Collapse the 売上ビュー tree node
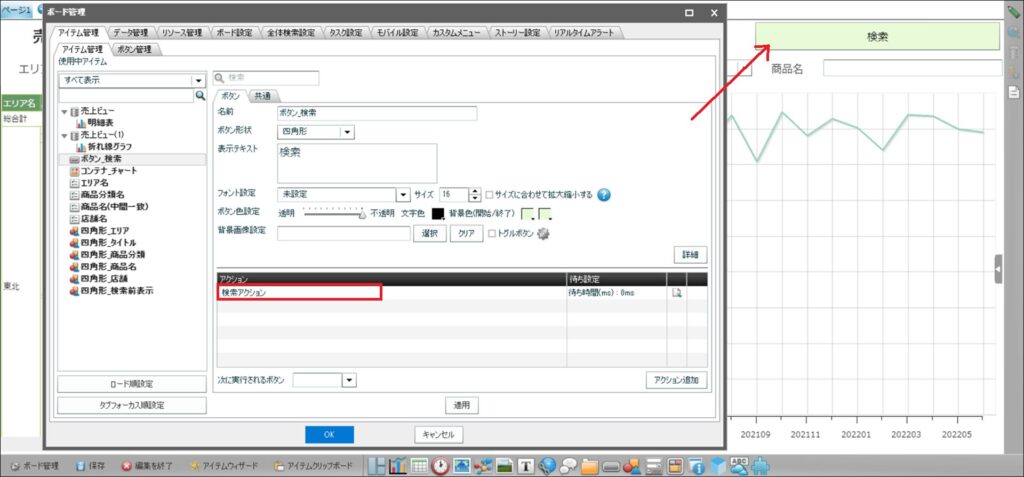1024x477 pixels. 65,111
